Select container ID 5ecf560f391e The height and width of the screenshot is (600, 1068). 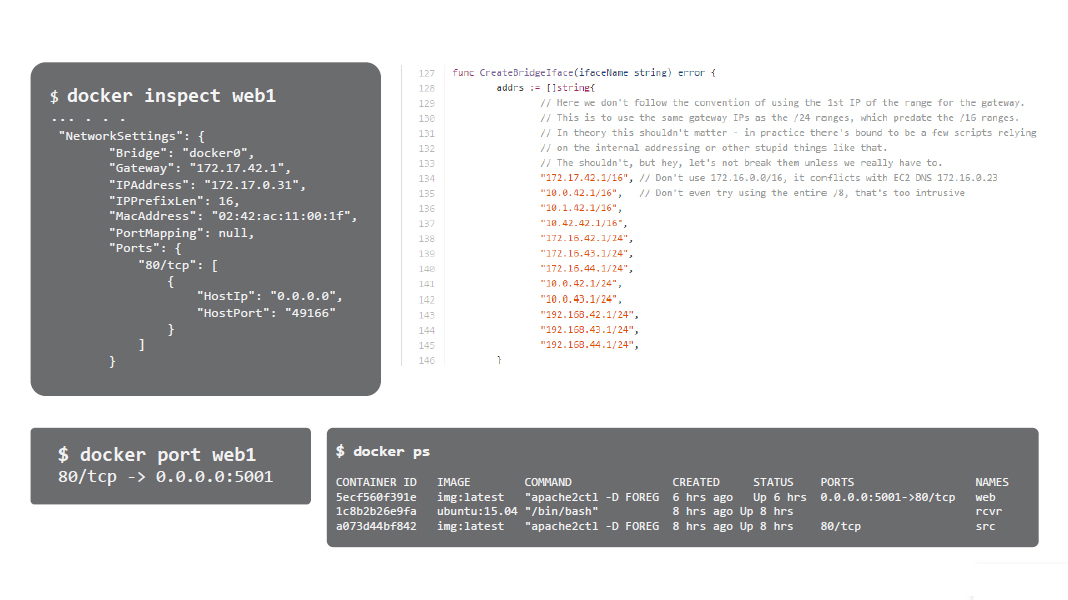376,497
